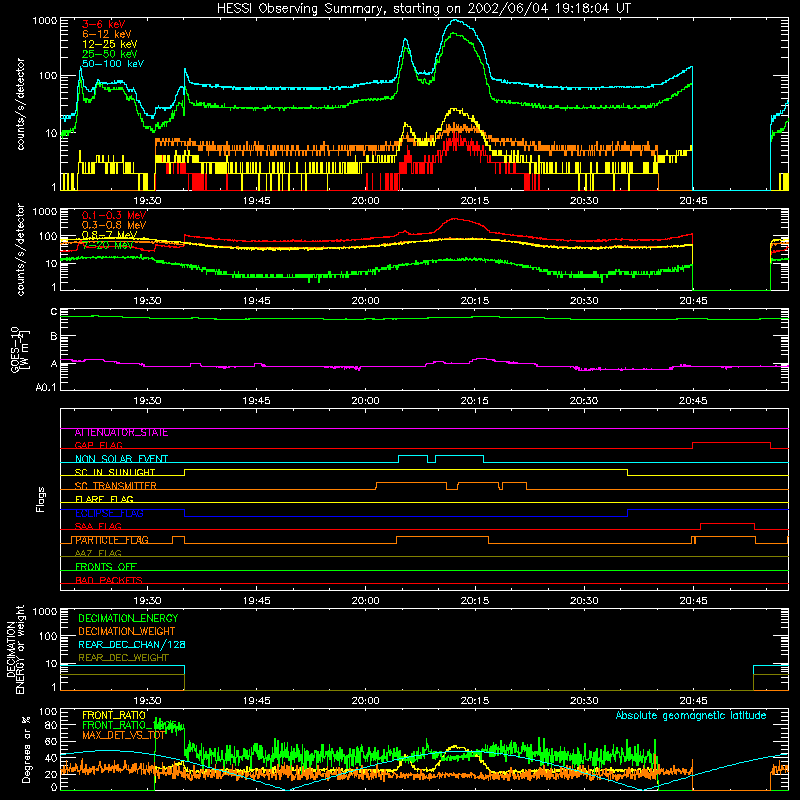The width and height of the screenshot is (800, 800).
Task: Click the 20:15 tick label under the decimation panel
Action: pyautogui.click(x=474, y=701)
